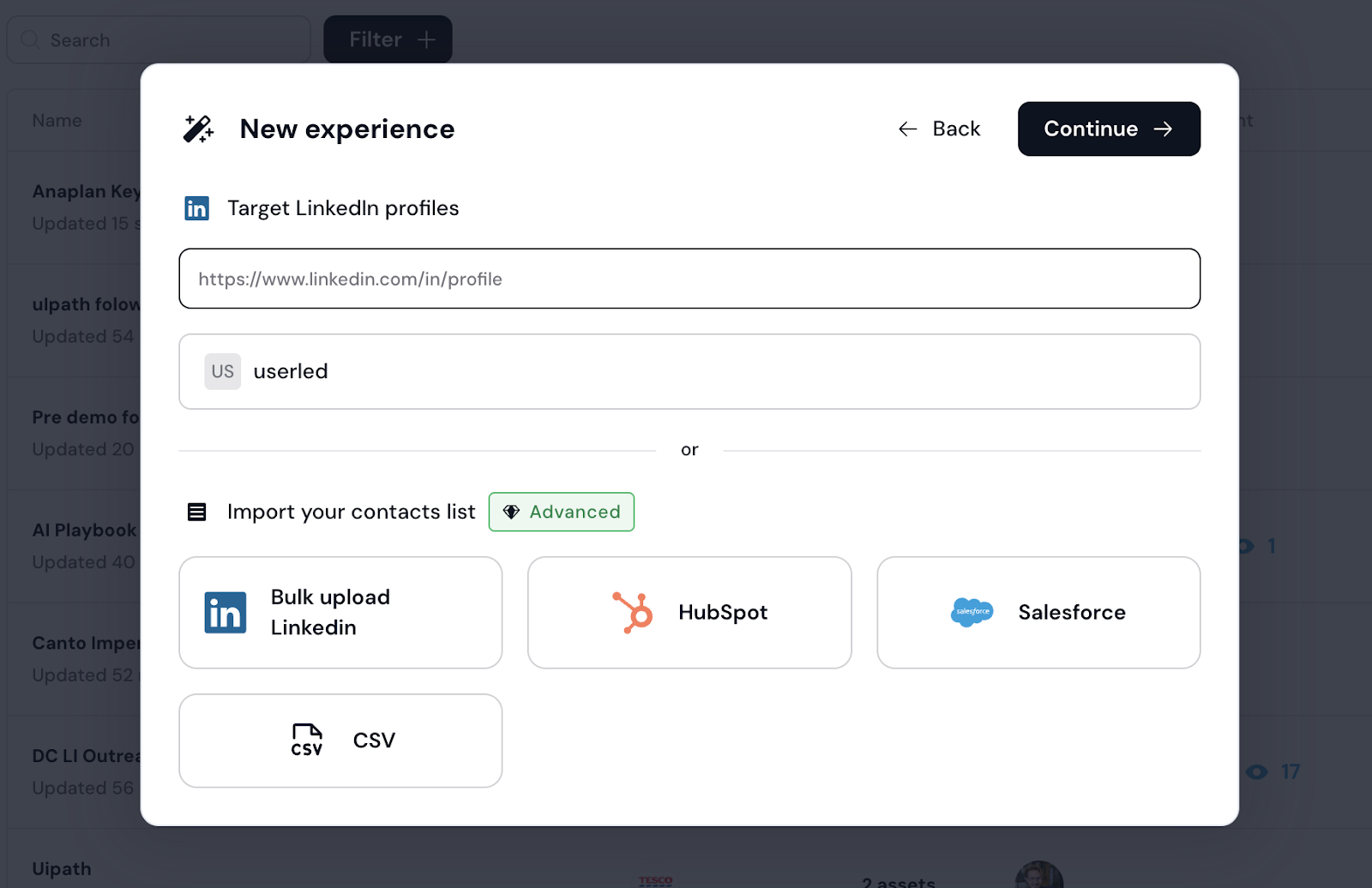Viewport: 1372px width, 888px height.
Task: Click the HubSpot sprocket logo
Action: click(x=633, y=612)
